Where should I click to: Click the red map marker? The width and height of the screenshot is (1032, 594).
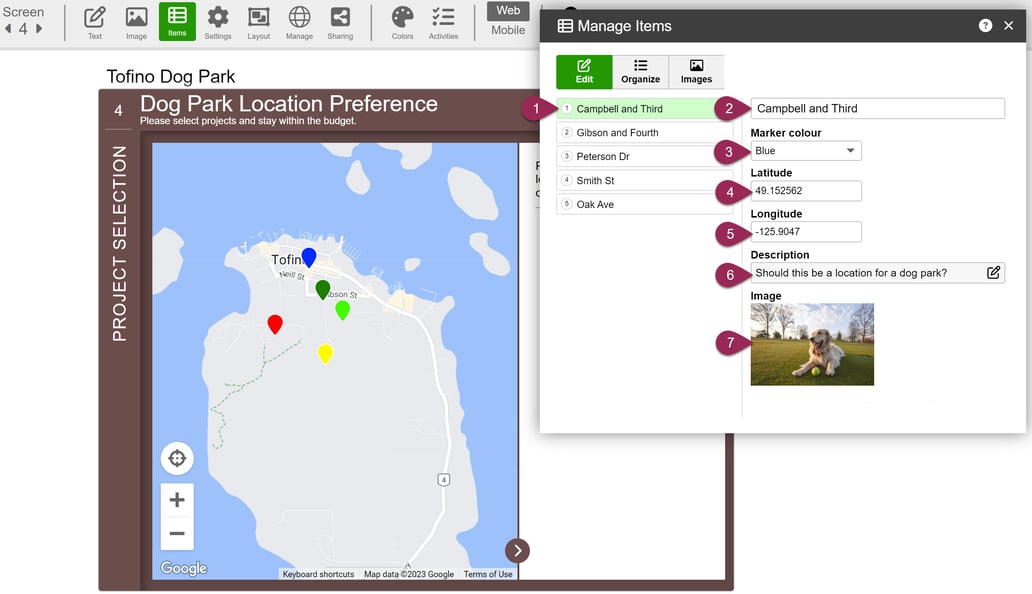click(x=275, y=324)
